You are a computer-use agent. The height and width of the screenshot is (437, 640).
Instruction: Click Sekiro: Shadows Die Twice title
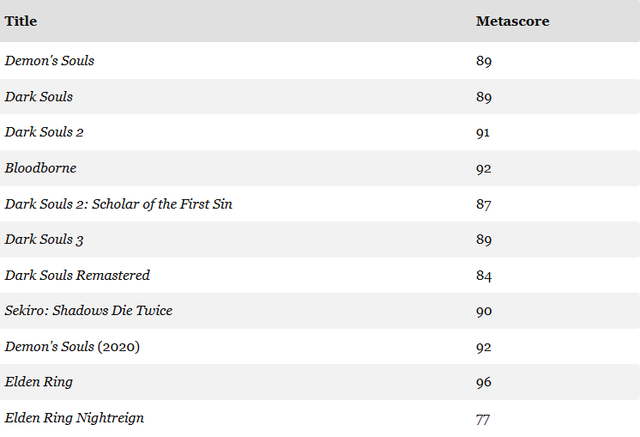(x=88, y=311)
